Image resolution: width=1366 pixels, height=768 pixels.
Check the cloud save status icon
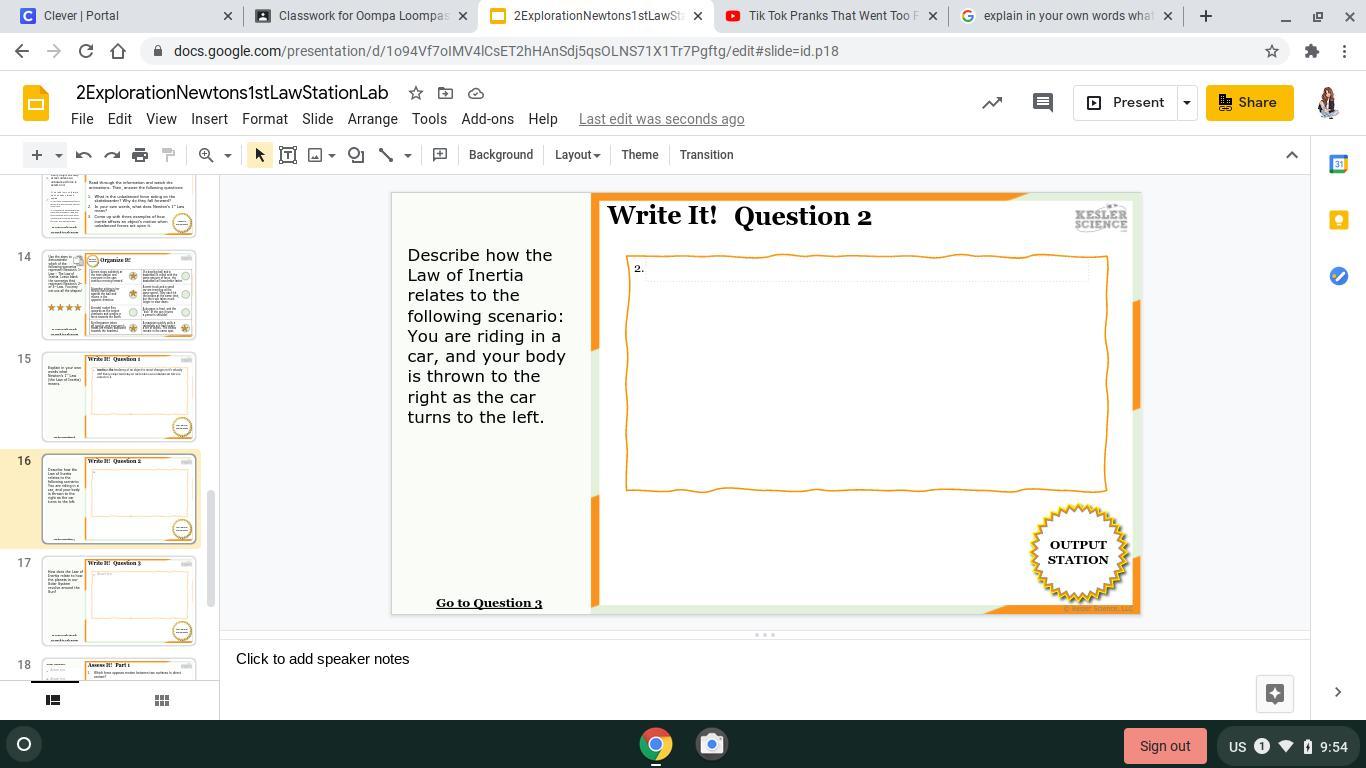point(476,93)
